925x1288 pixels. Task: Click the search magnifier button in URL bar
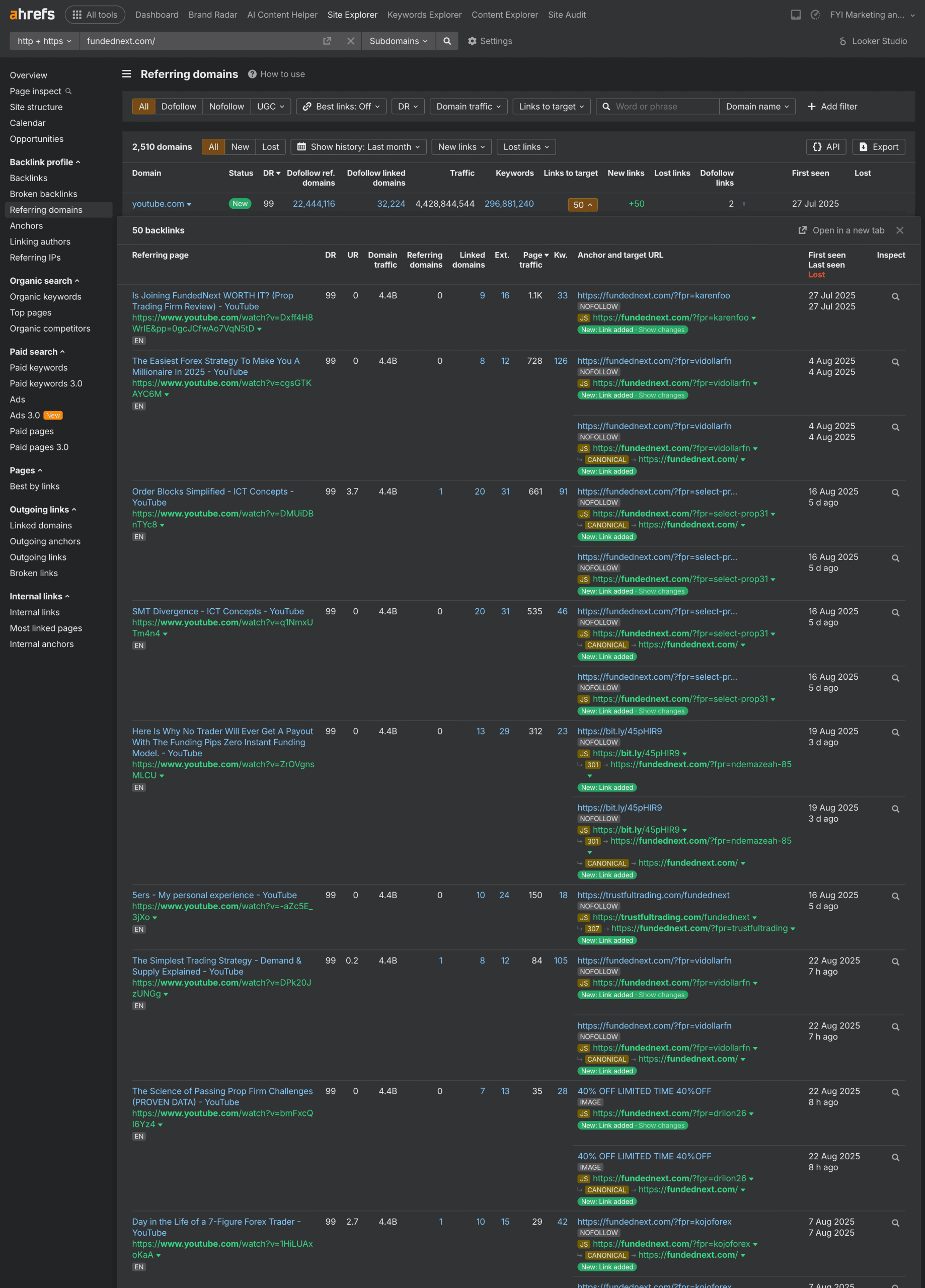coord(447,41)
